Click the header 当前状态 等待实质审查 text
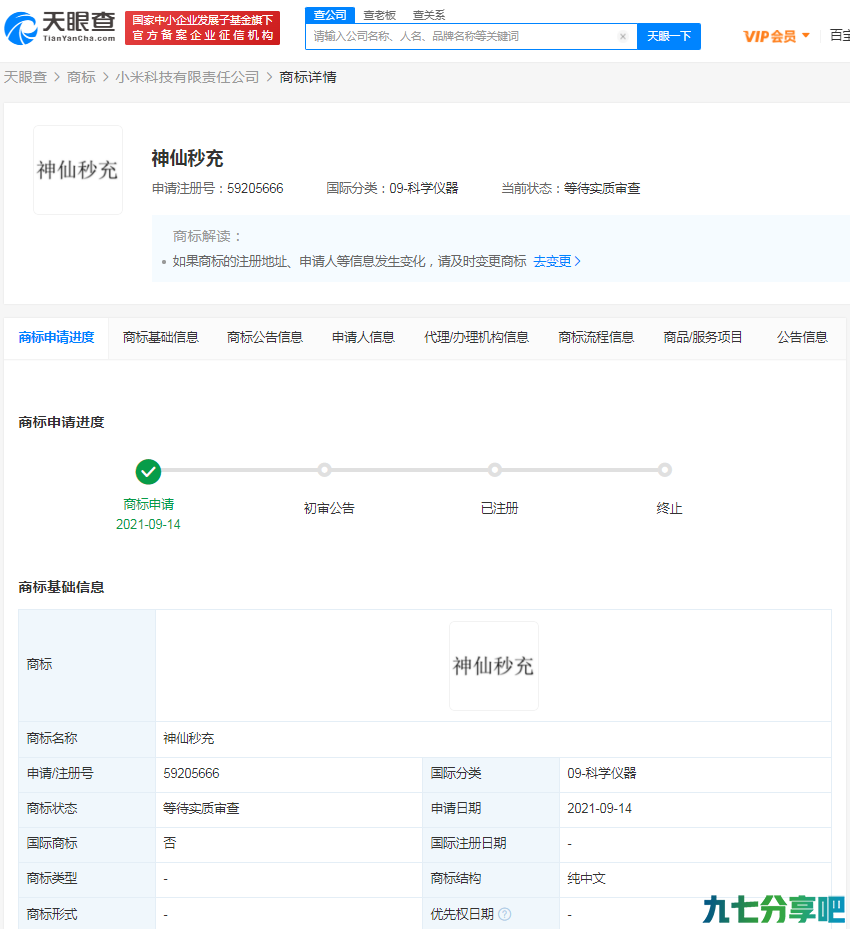This screenshot has width=850, height=929. click(x=571, y=188)
